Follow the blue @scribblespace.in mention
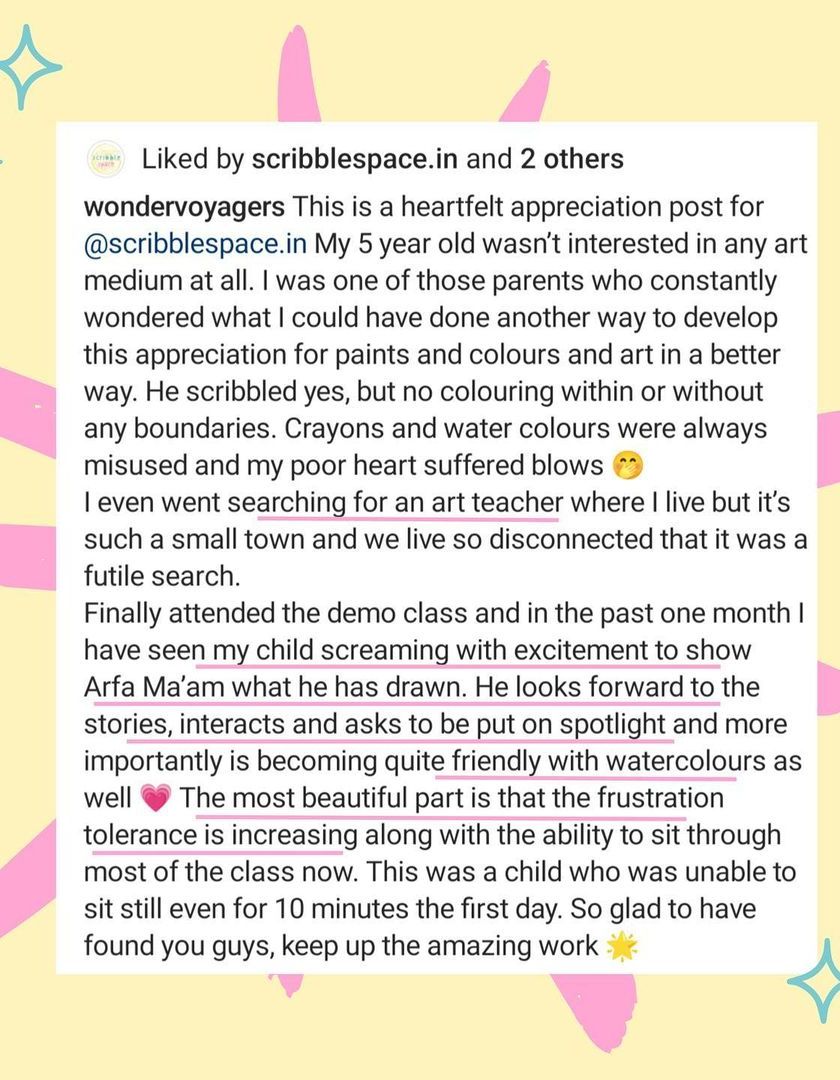The width and height of the screenshot is (840, 1080). point(195,245)
